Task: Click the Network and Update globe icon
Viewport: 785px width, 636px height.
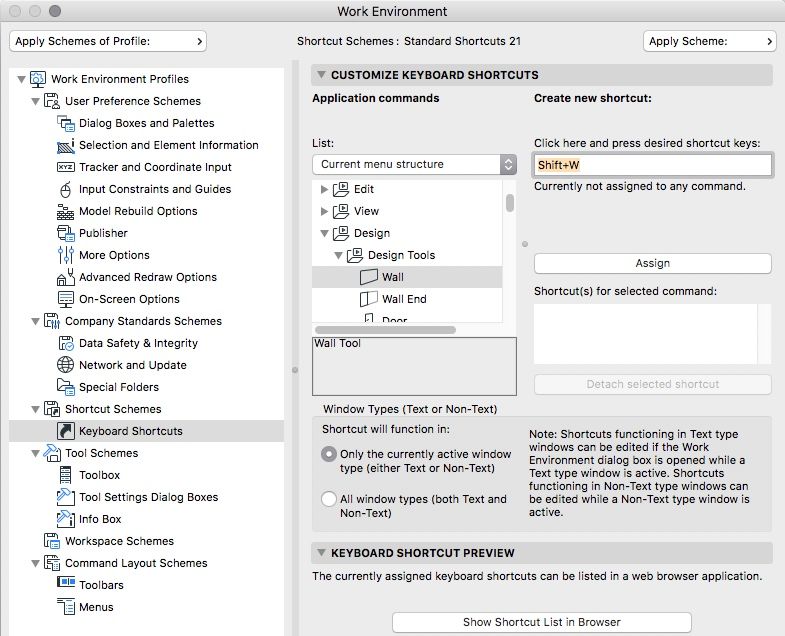Action: click(x=66, y=365)
